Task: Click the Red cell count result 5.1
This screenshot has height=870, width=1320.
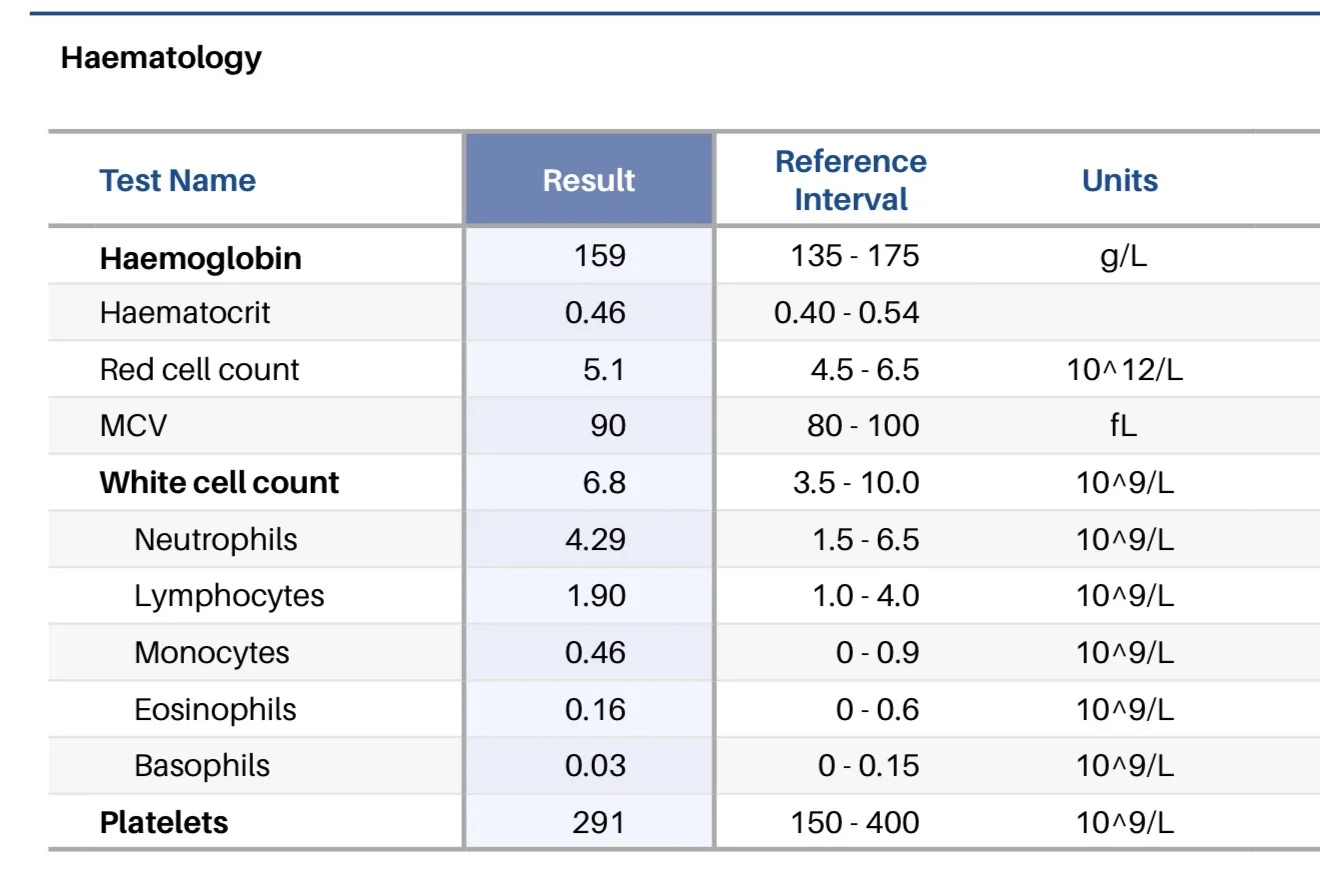Action: coord(604,370)
